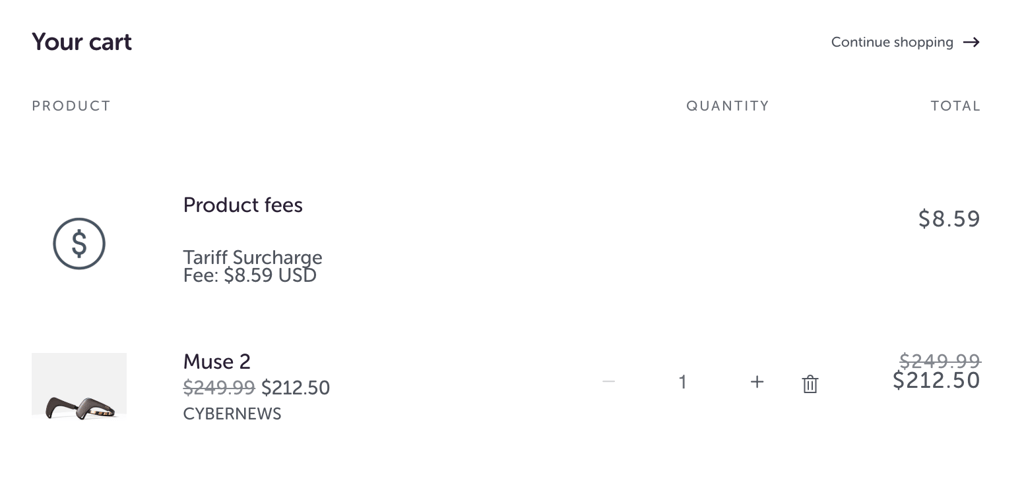
Task: Select the quantity input showing 1
Action: (682, 382)
